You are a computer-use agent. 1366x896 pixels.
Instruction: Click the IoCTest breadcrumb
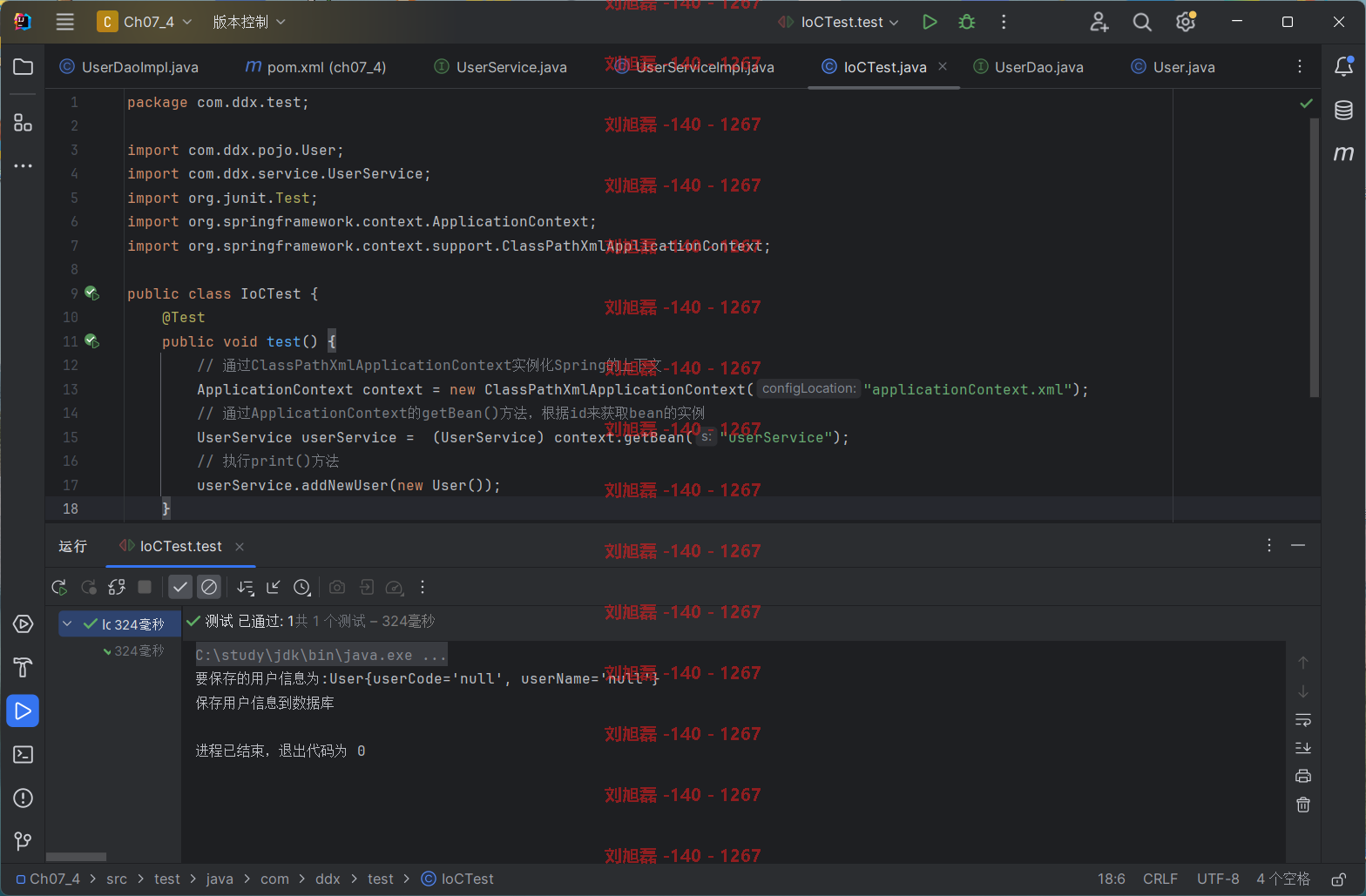(x=457, y=879)
